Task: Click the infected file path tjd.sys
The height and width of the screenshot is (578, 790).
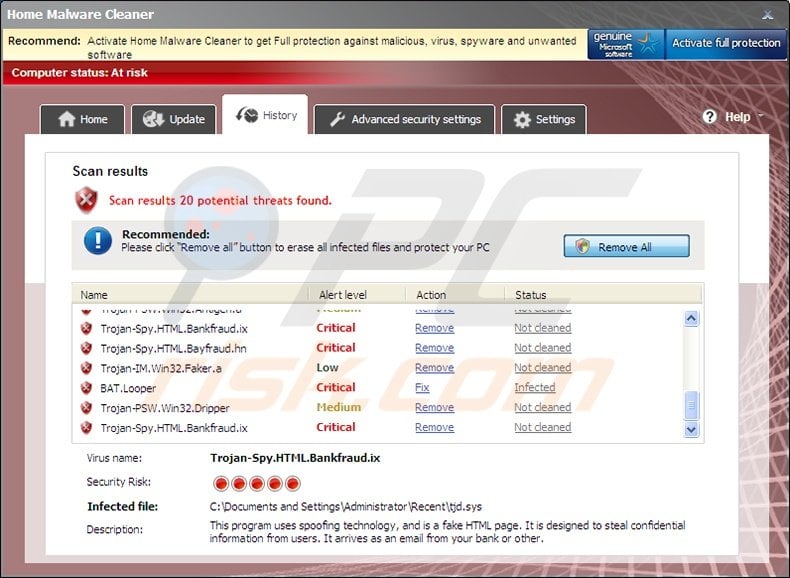Action: pyautogui.click(x=346, y=506)
